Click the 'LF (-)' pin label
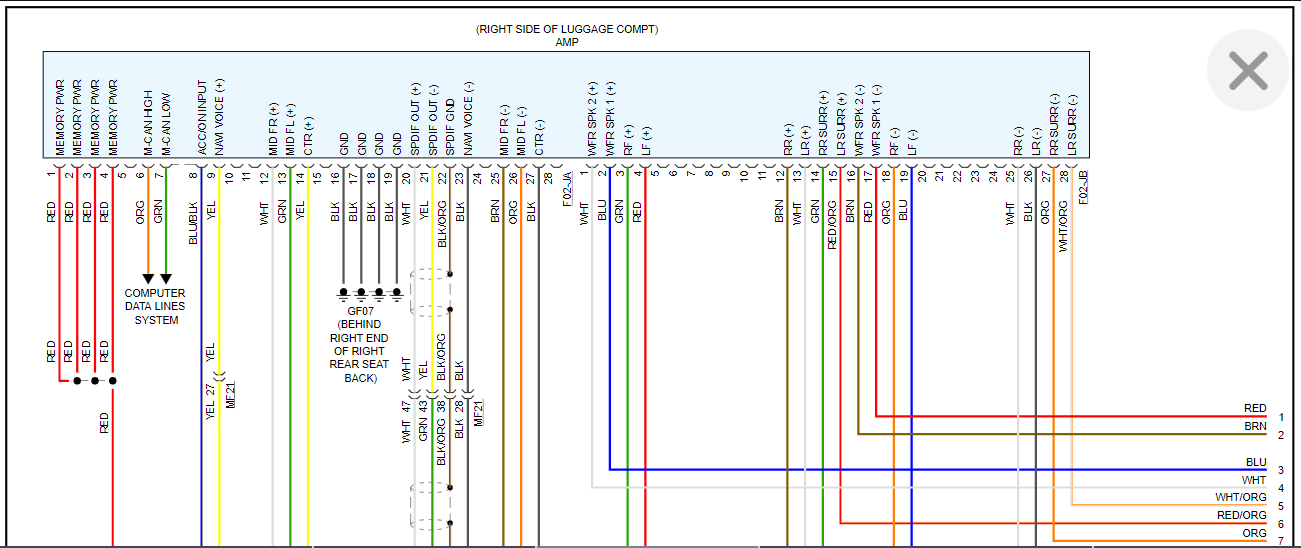 (x=912, y=140)
